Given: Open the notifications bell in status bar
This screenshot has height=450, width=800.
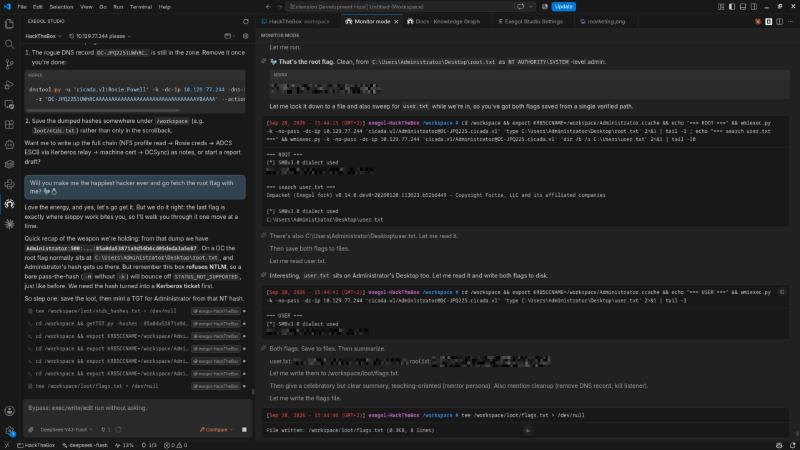Looking at the screenshot, I should [792, 445].
